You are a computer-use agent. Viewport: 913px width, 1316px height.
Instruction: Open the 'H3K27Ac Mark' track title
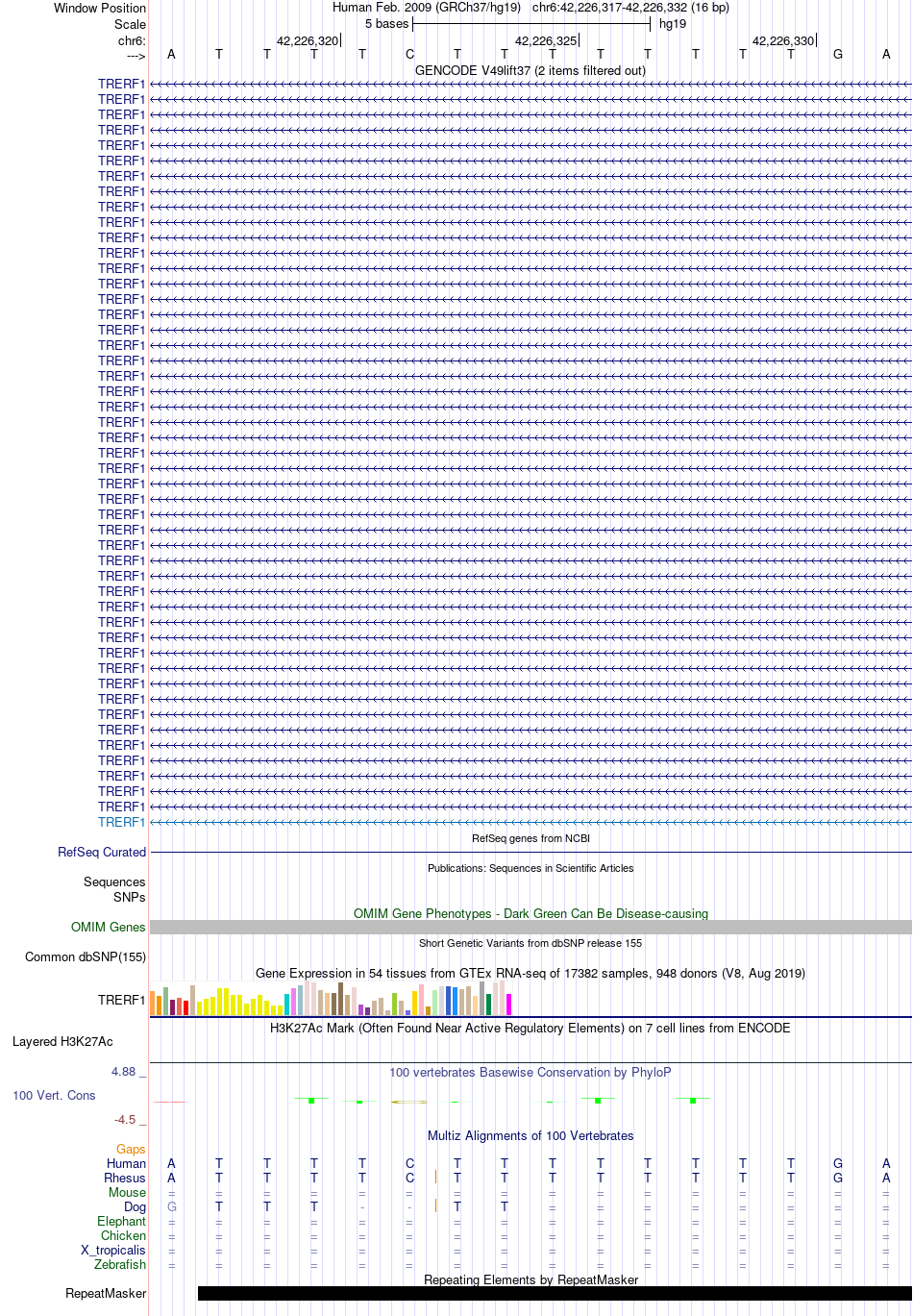[x=531, y=1028]
